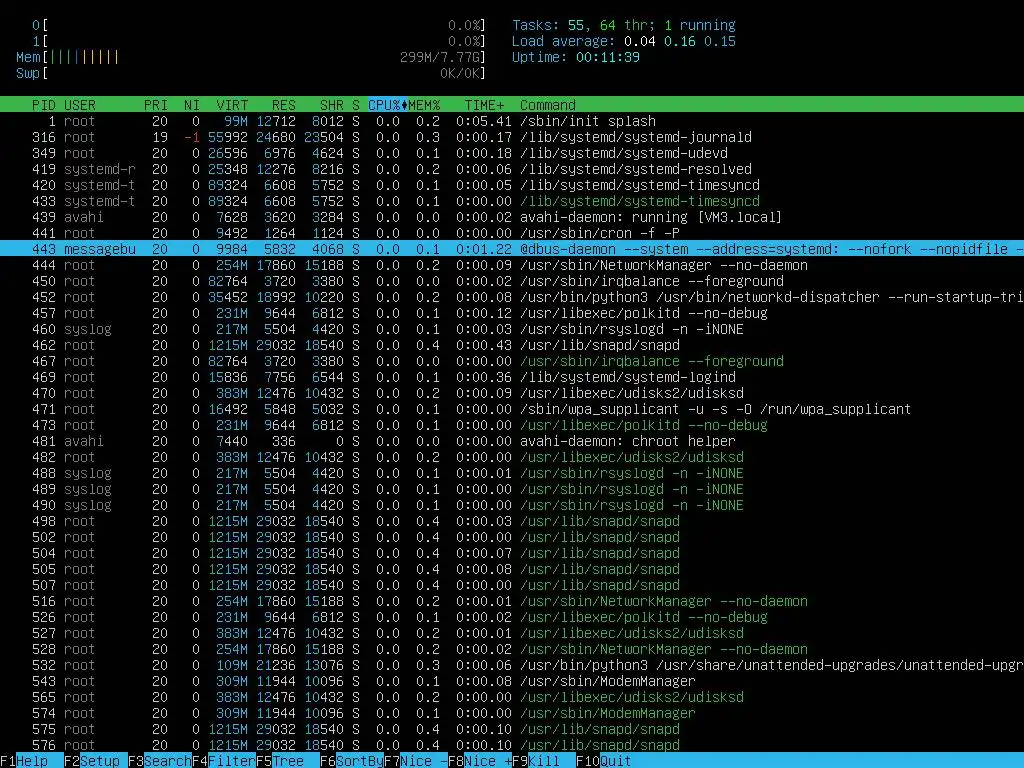Sort by the VIRT column header
The image size is (1024, 768).
pyautogui.click(x=232, y=105)
